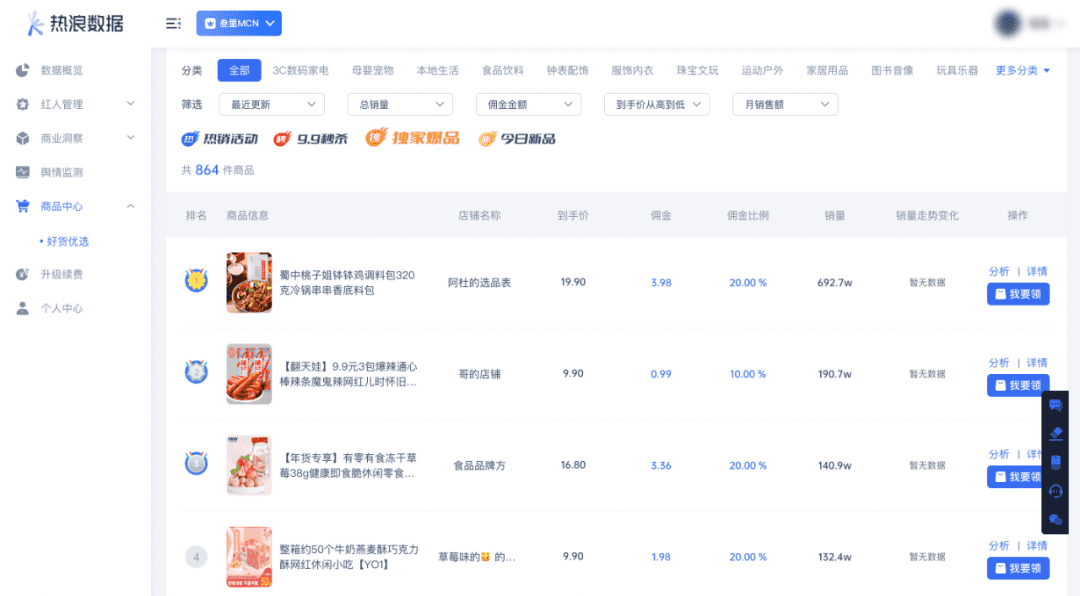Click the 红人管理 gear icon
This screenshot has height=596, width=1080.
[23, 104]
